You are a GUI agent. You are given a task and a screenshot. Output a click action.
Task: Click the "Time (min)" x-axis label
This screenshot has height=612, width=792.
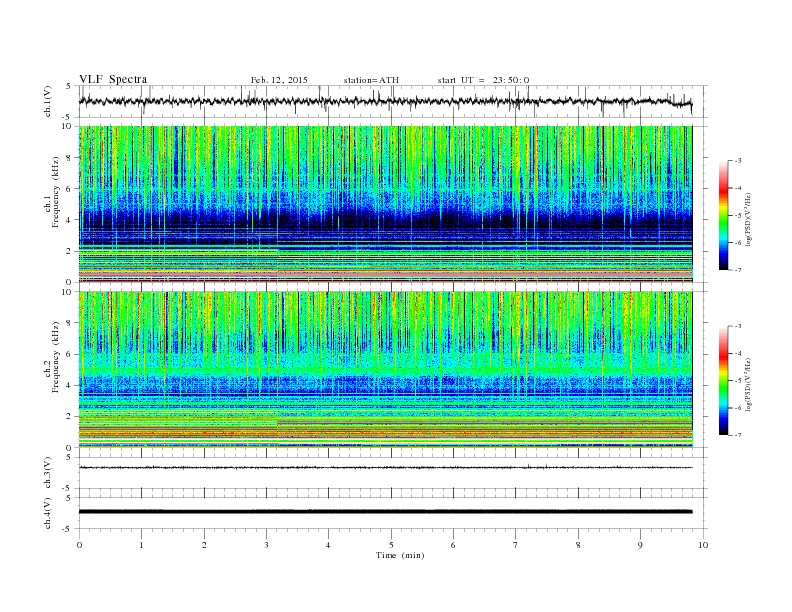400,555
